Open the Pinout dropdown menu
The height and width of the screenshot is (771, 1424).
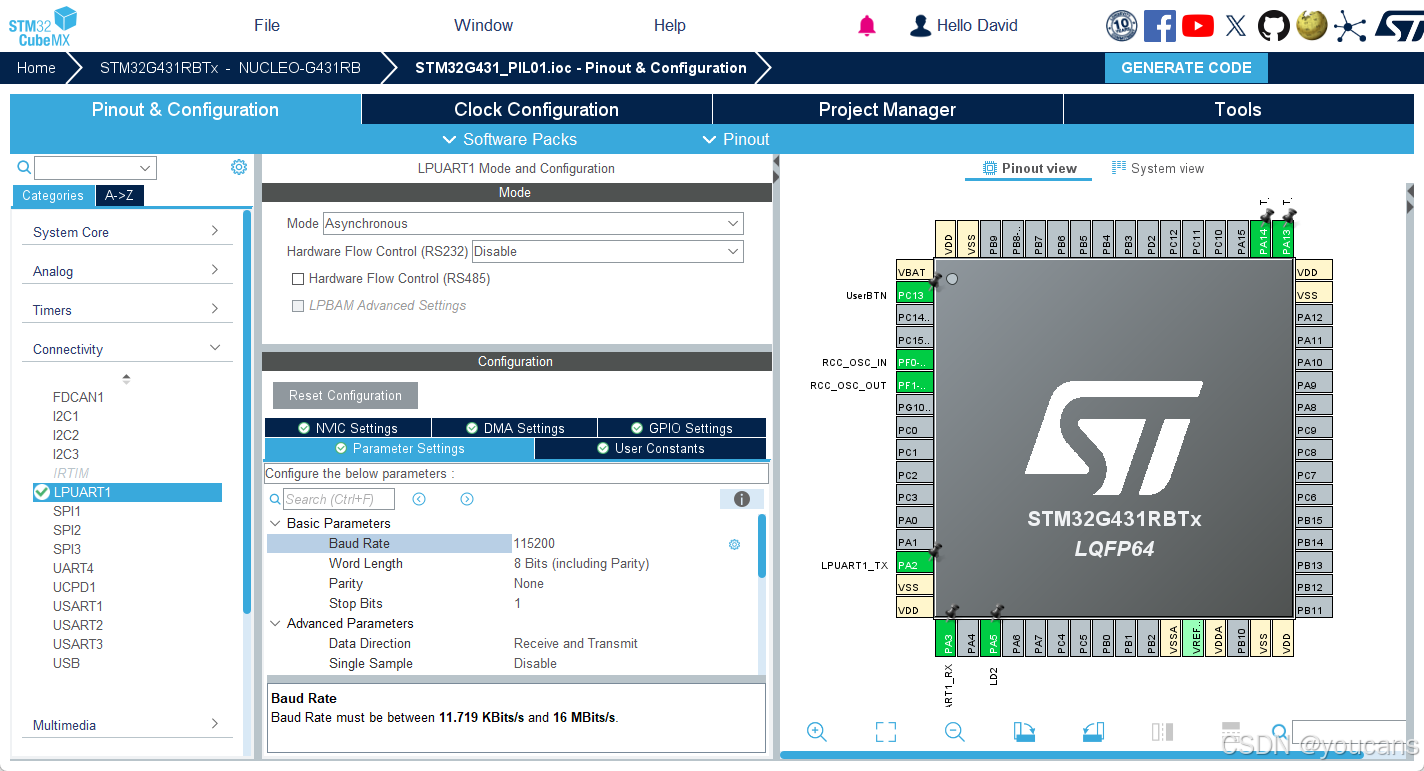tap(736, 139)
